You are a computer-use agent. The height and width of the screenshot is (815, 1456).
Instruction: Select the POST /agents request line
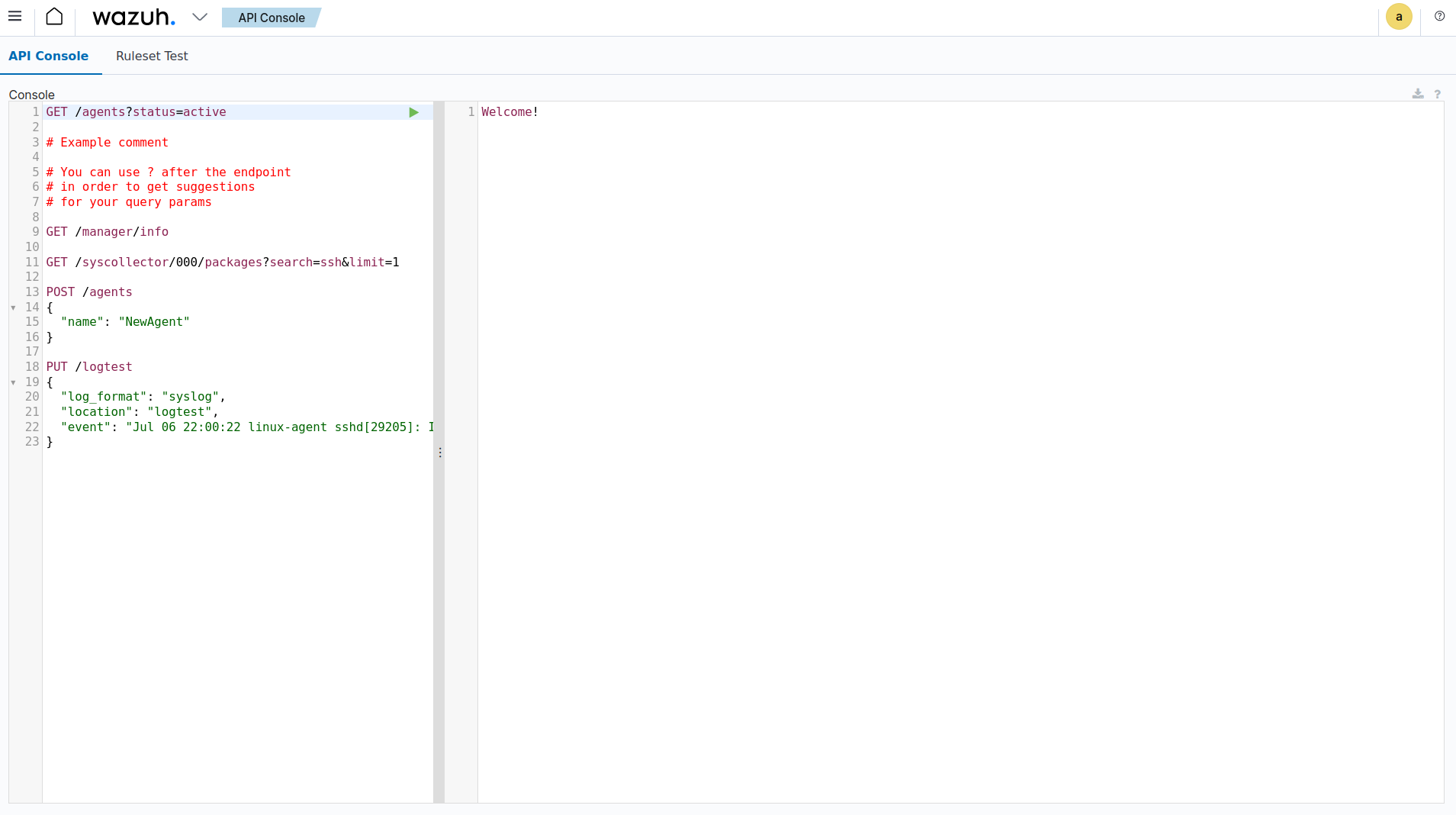click(89, 292)
